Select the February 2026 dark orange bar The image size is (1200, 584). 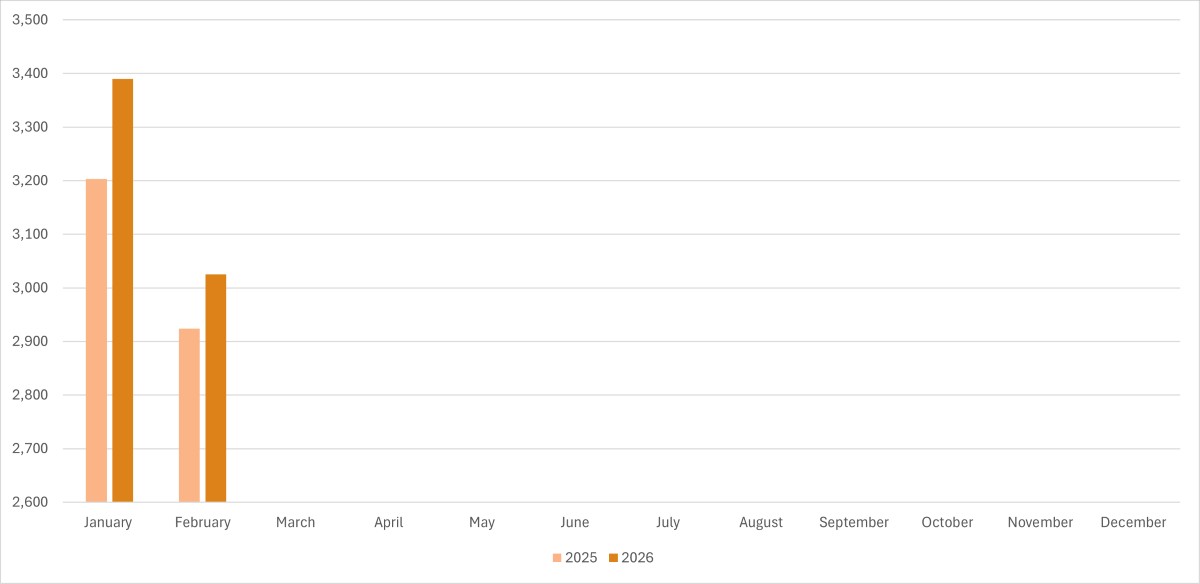coord(215,388)
